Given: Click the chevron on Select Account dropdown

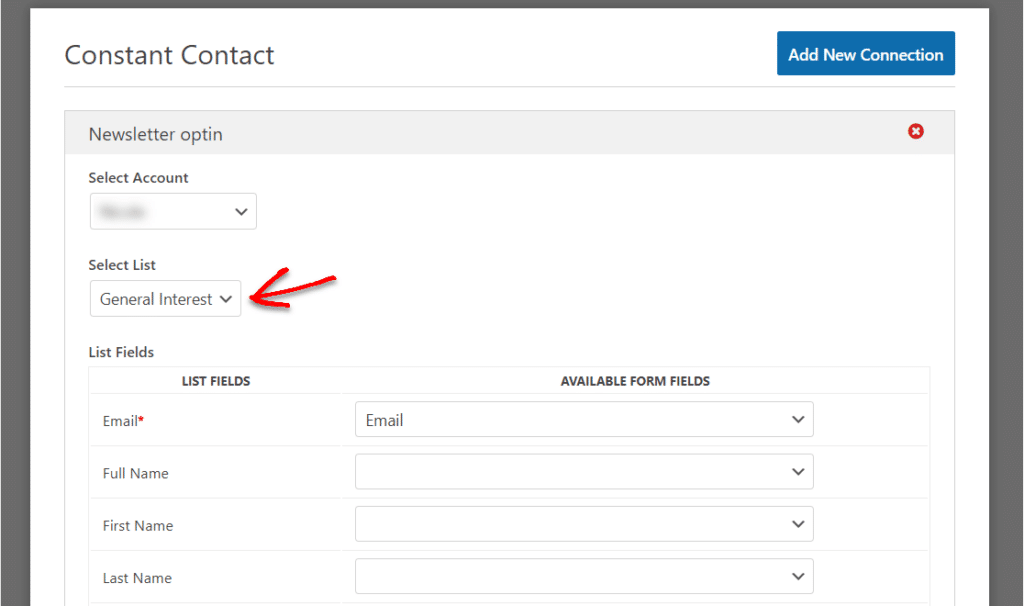Looking at the screenshot, I should (241, 211).
